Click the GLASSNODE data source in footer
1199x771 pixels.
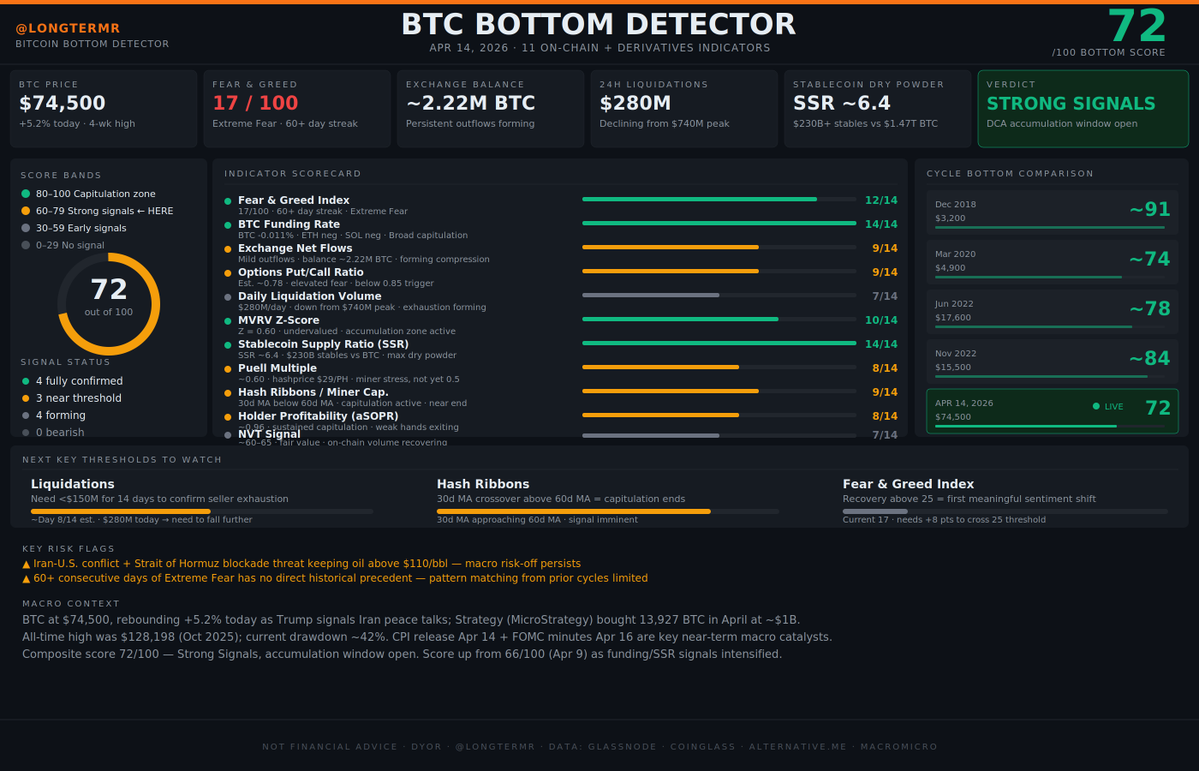click(x=625, y=747)
